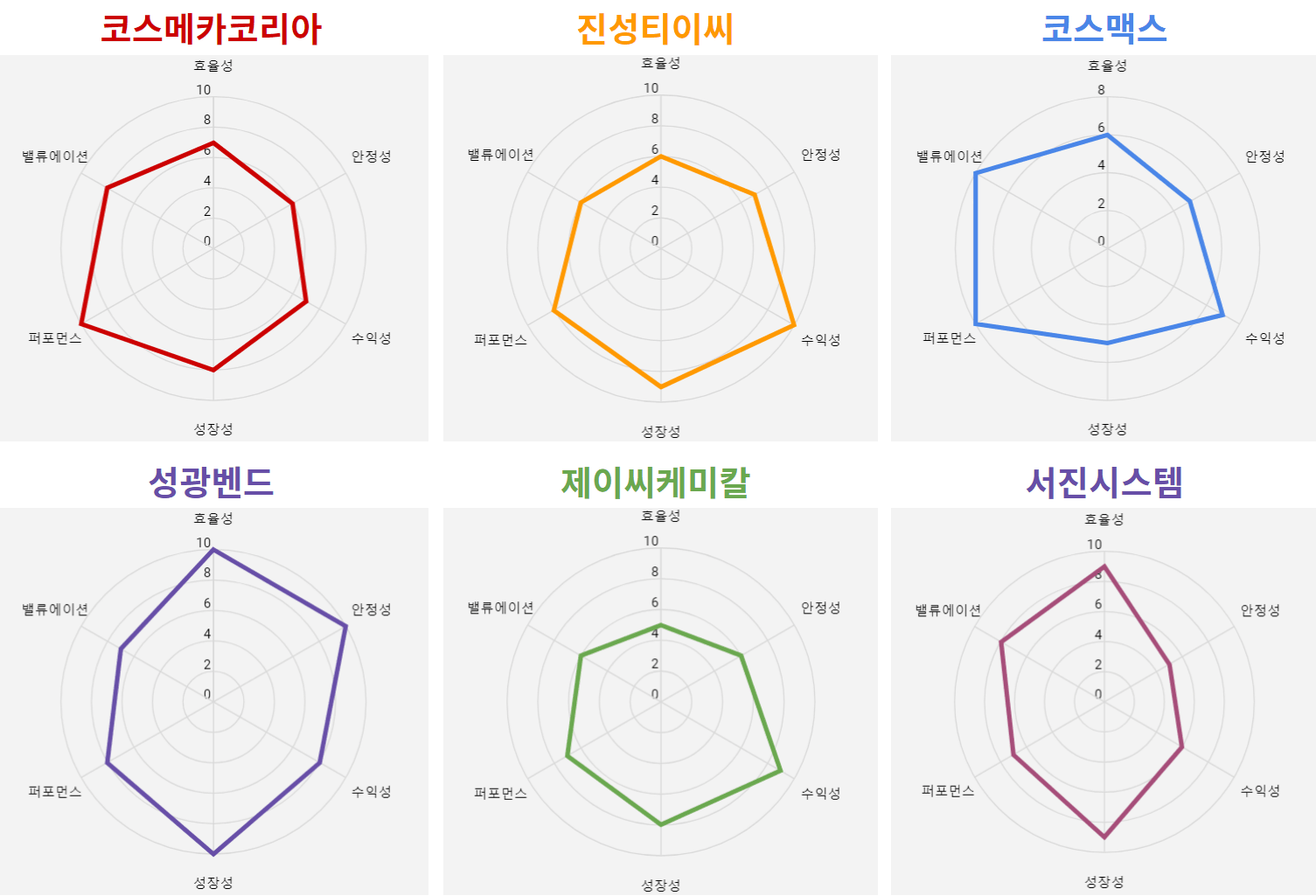Select the 진성티이씨 chart title
Viewport: 1316px width, 896px height.
point(654,29)
